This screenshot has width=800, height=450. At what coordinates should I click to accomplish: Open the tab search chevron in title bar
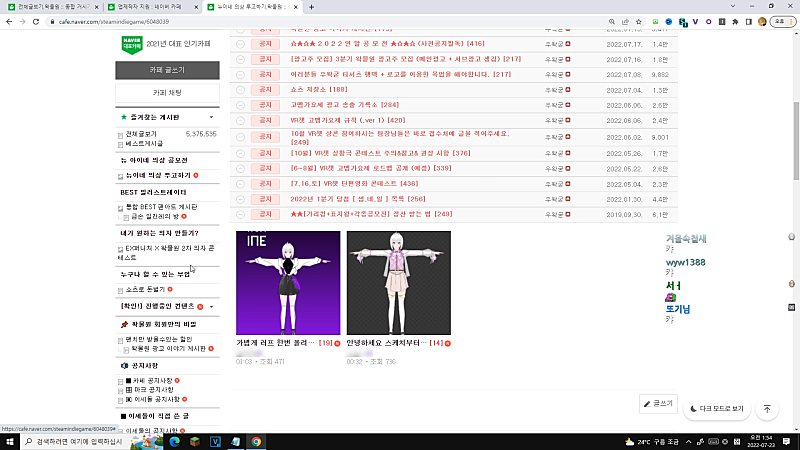tap(733, 6)
